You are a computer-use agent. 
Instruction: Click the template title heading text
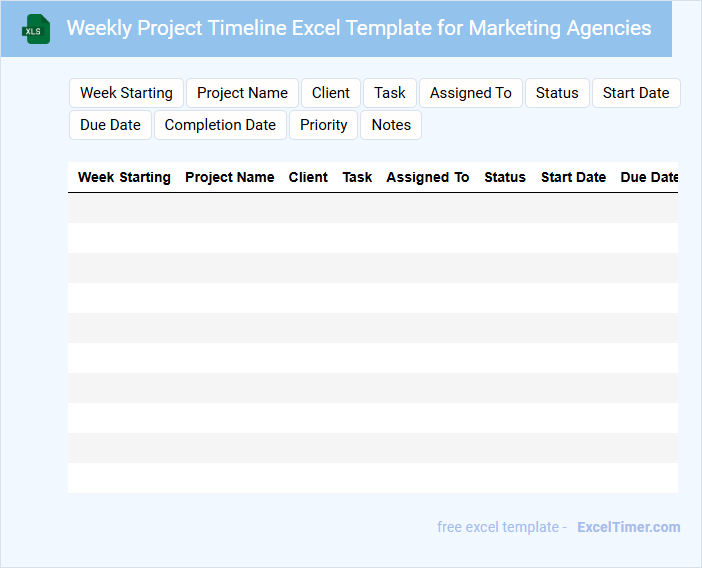tap(359, 28)
